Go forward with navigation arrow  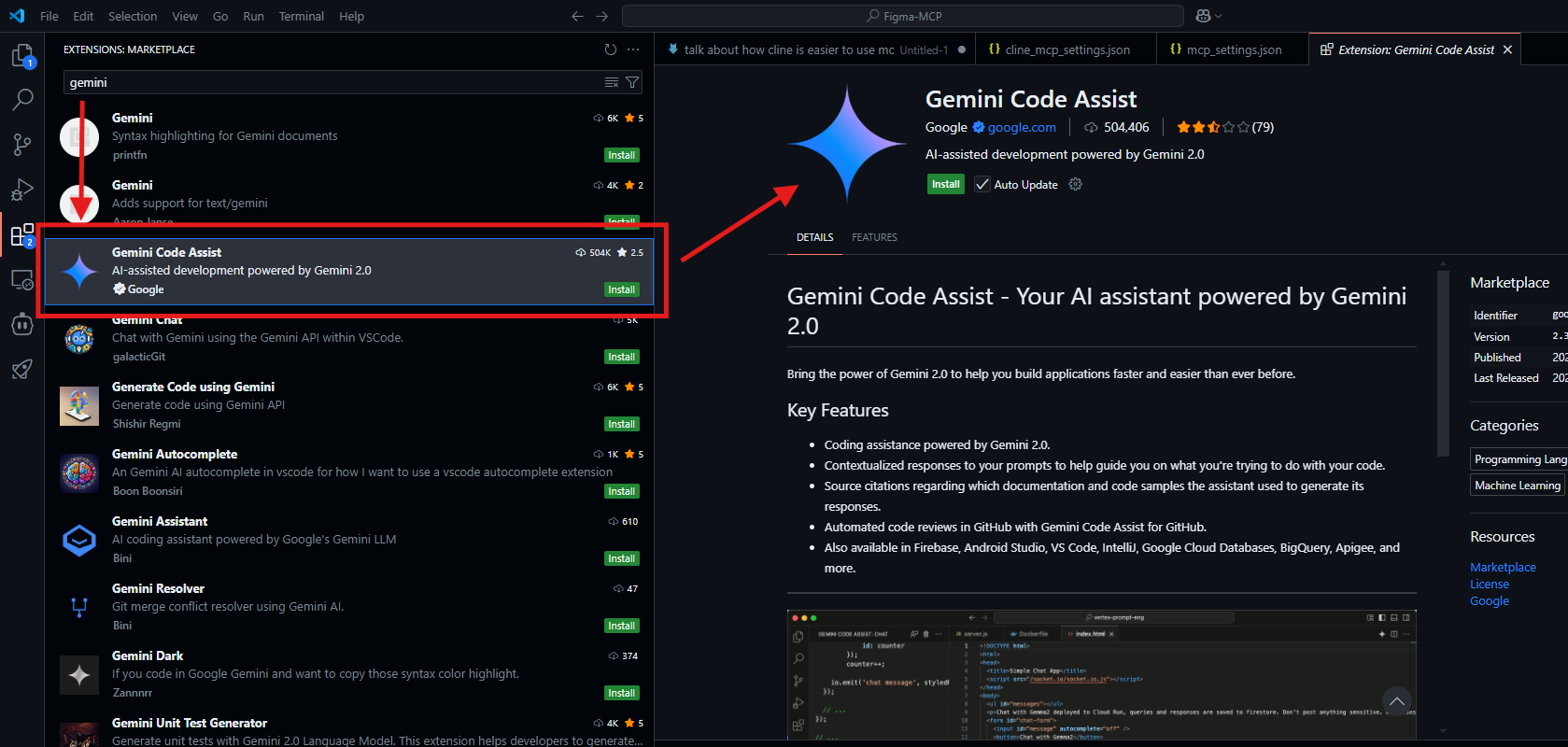(601, 16)
